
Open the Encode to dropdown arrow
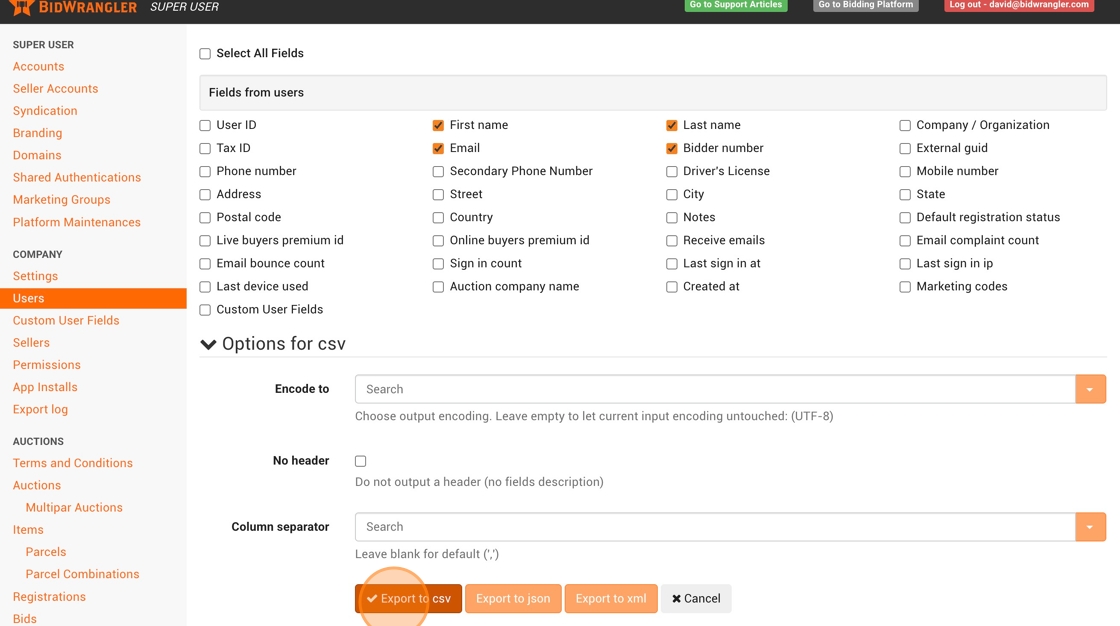[1090, 389]
